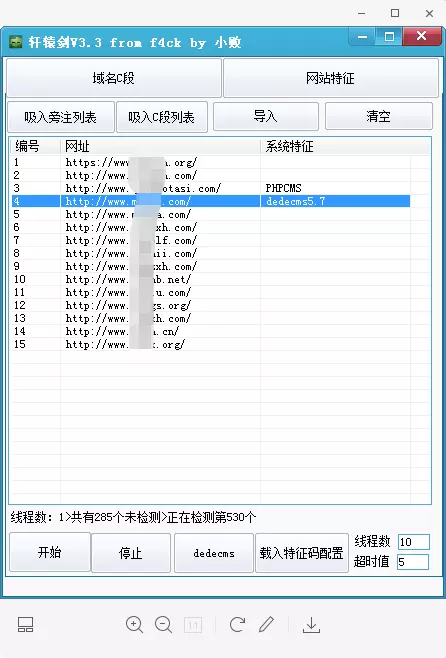Select row 14 URL ending .cn
This screenshot has height=658, width=446.
coord(123,332)
